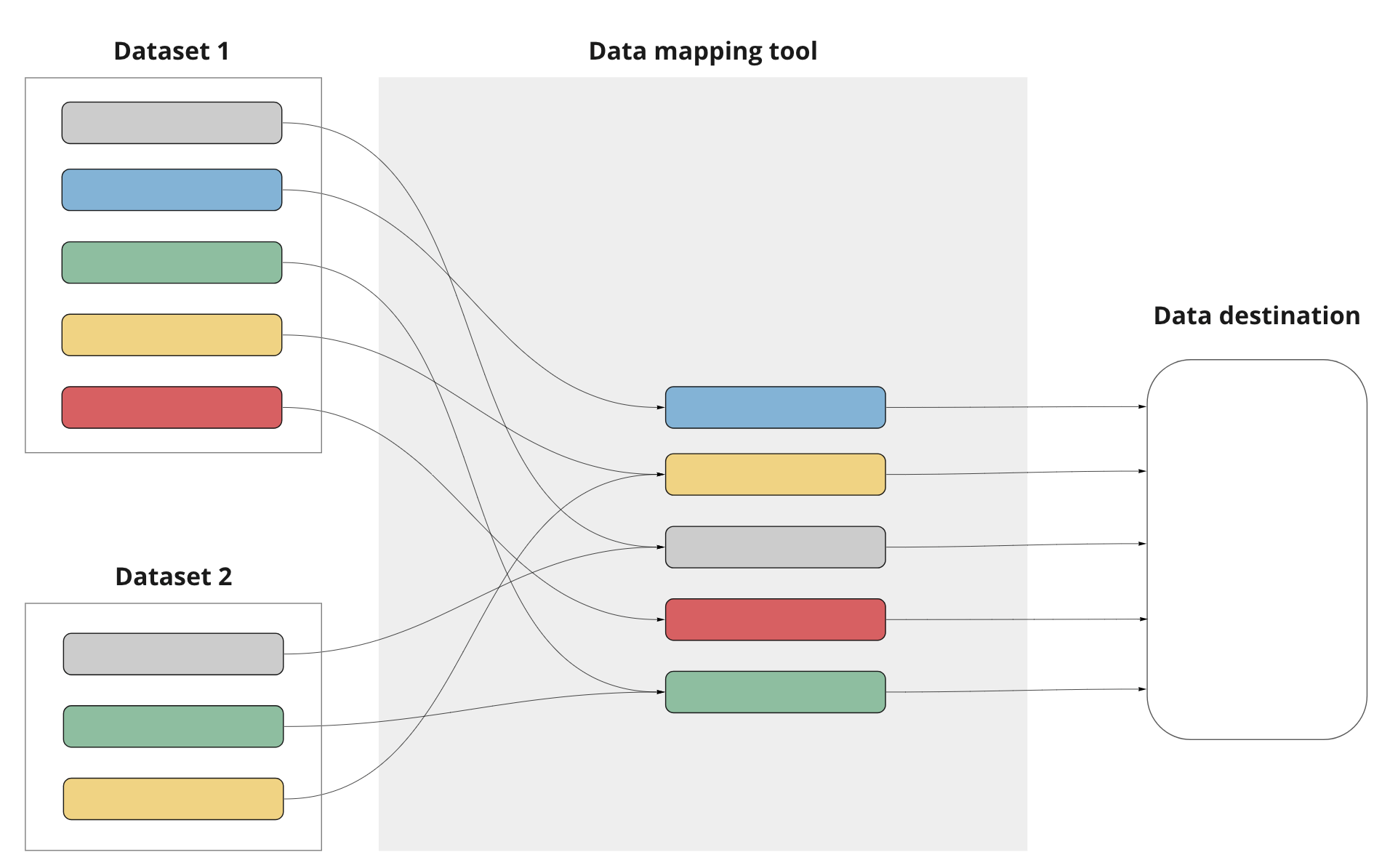Click the yellow block in the mapping tool
1390x868 pixels.
tap(774, 475)
